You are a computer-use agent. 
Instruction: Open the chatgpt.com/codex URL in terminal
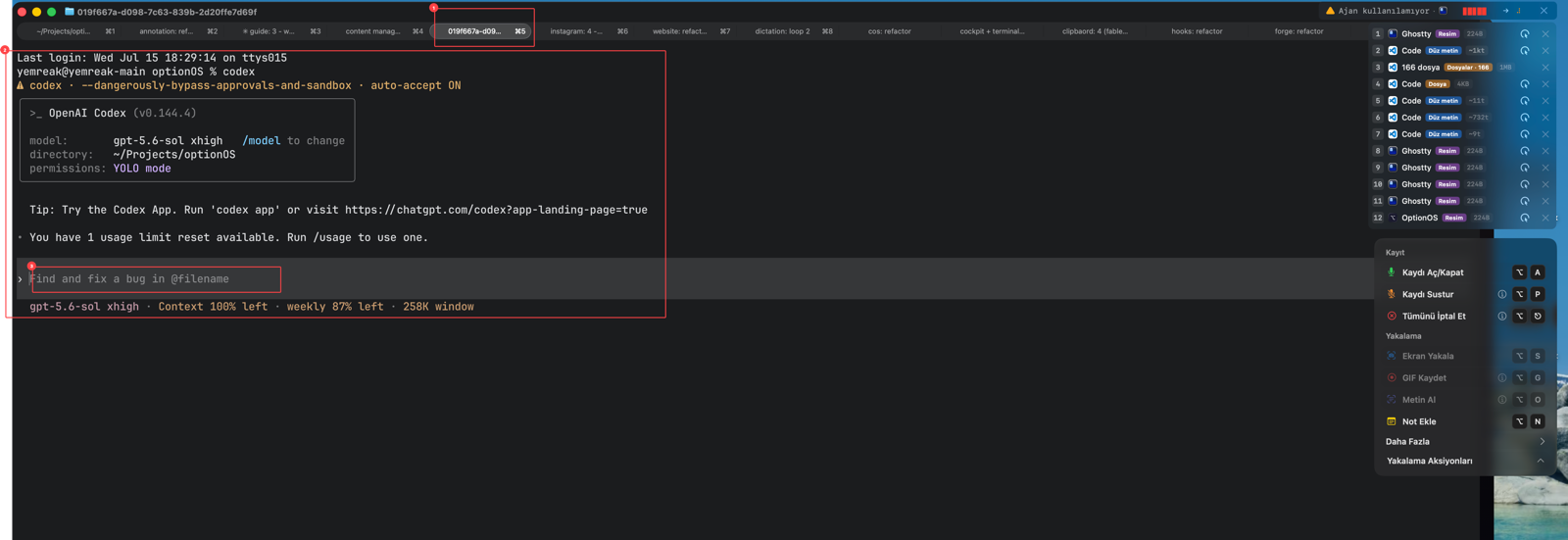[x=496, y=210]
